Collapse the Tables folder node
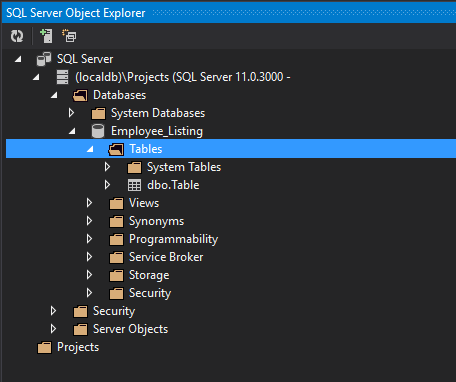Screen dimensions: 456x382 (90, 149)
